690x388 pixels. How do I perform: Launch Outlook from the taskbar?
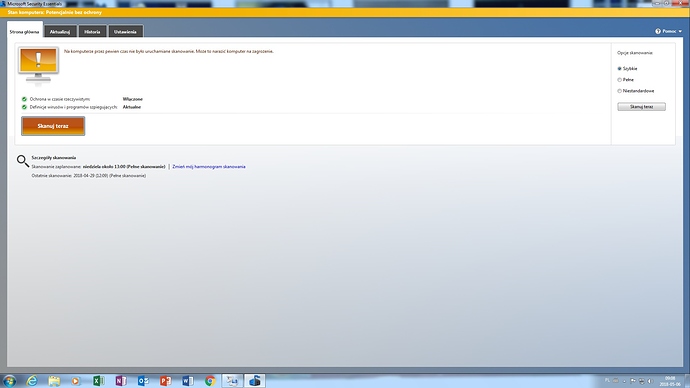tap(143, 381)
